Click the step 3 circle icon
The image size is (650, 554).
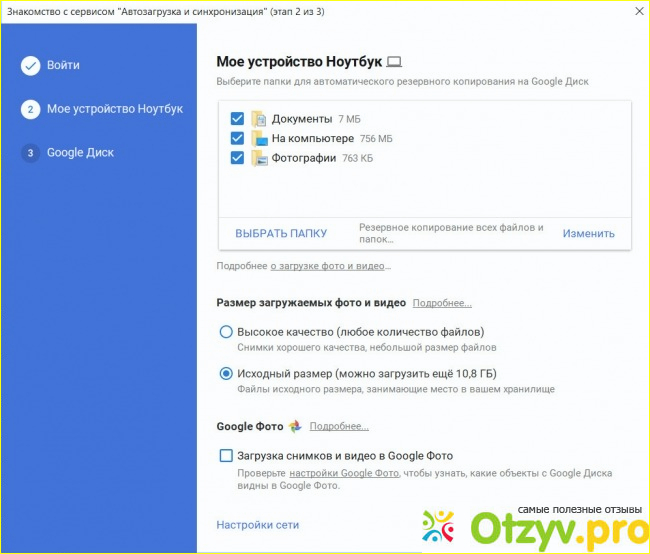coord(30,153)
